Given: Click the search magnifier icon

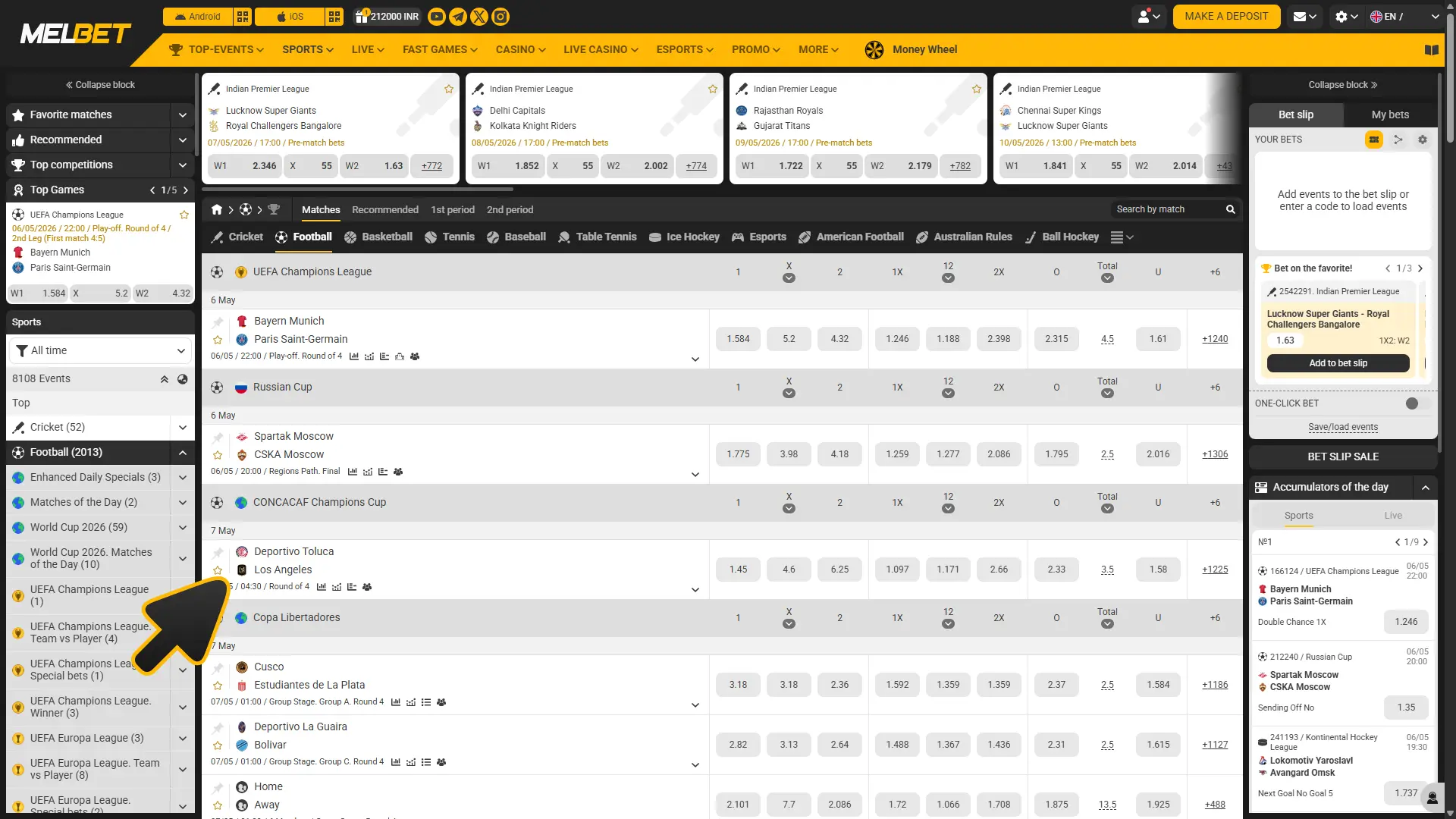Looking at the screenshot, I should [1231, 210].
